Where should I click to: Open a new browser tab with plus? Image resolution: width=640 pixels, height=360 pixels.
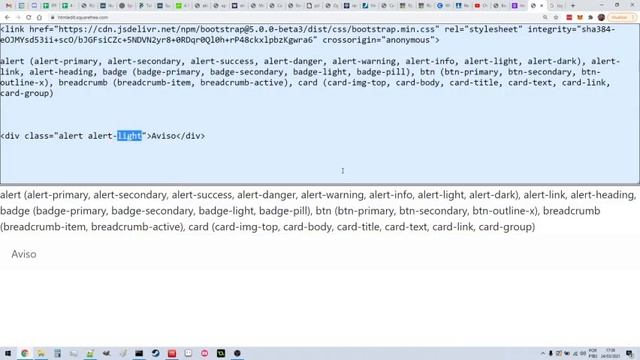coord(573,6)
